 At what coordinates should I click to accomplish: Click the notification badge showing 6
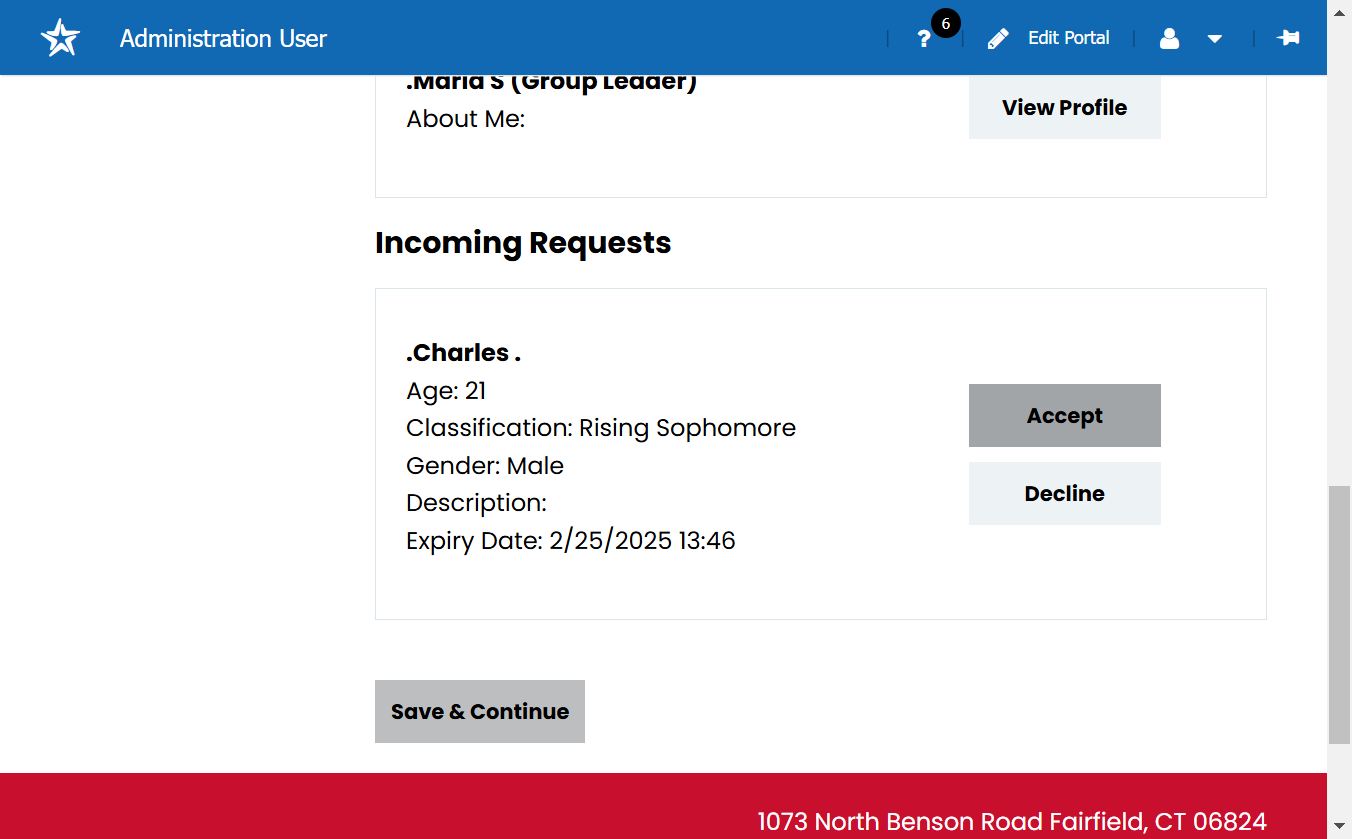point(945,24)
